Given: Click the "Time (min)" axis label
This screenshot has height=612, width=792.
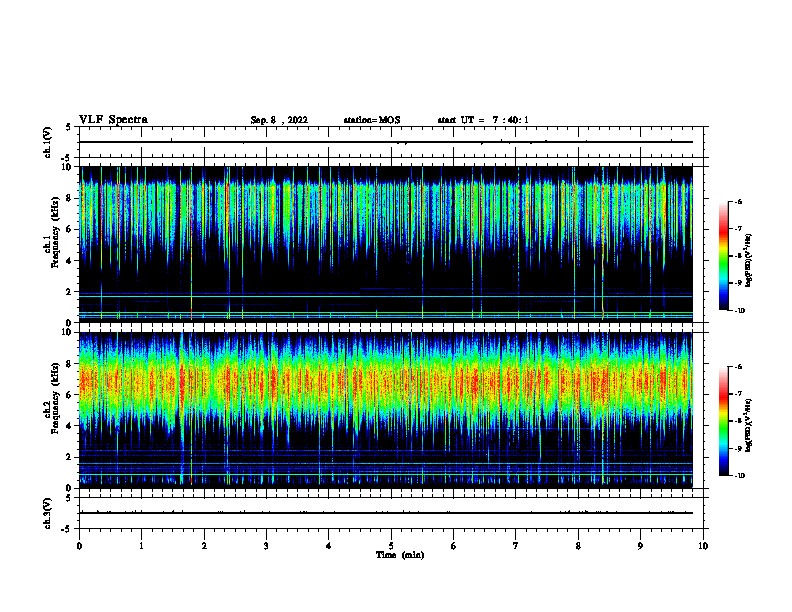Looking at the screenshot, I should [x=400, y=555].
